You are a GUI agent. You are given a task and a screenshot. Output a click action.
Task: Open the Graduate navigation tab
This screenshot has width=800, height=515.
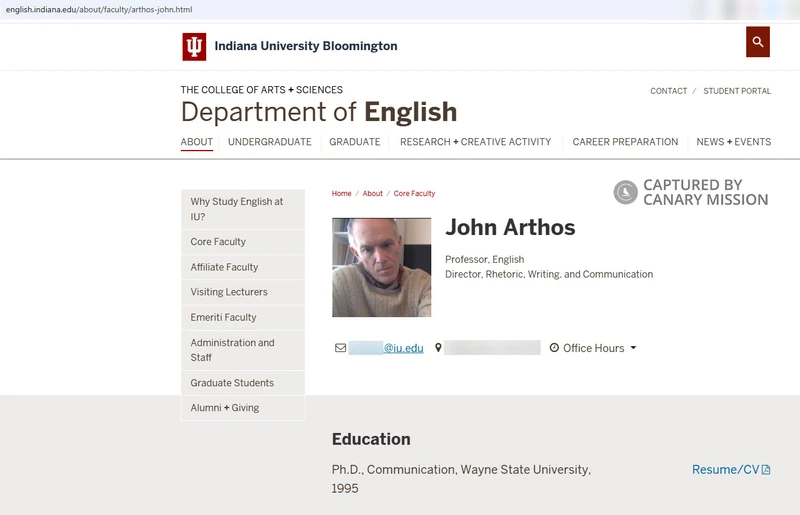point(355,142)
